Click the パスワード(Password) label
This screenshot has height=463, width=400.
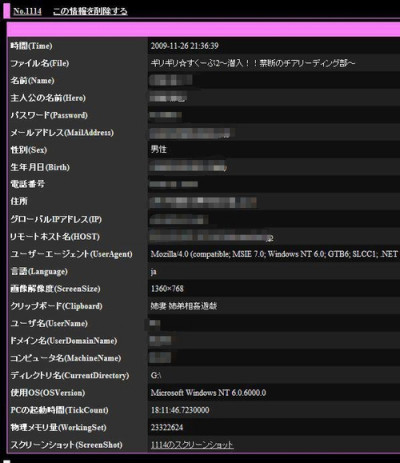point(49,115)
